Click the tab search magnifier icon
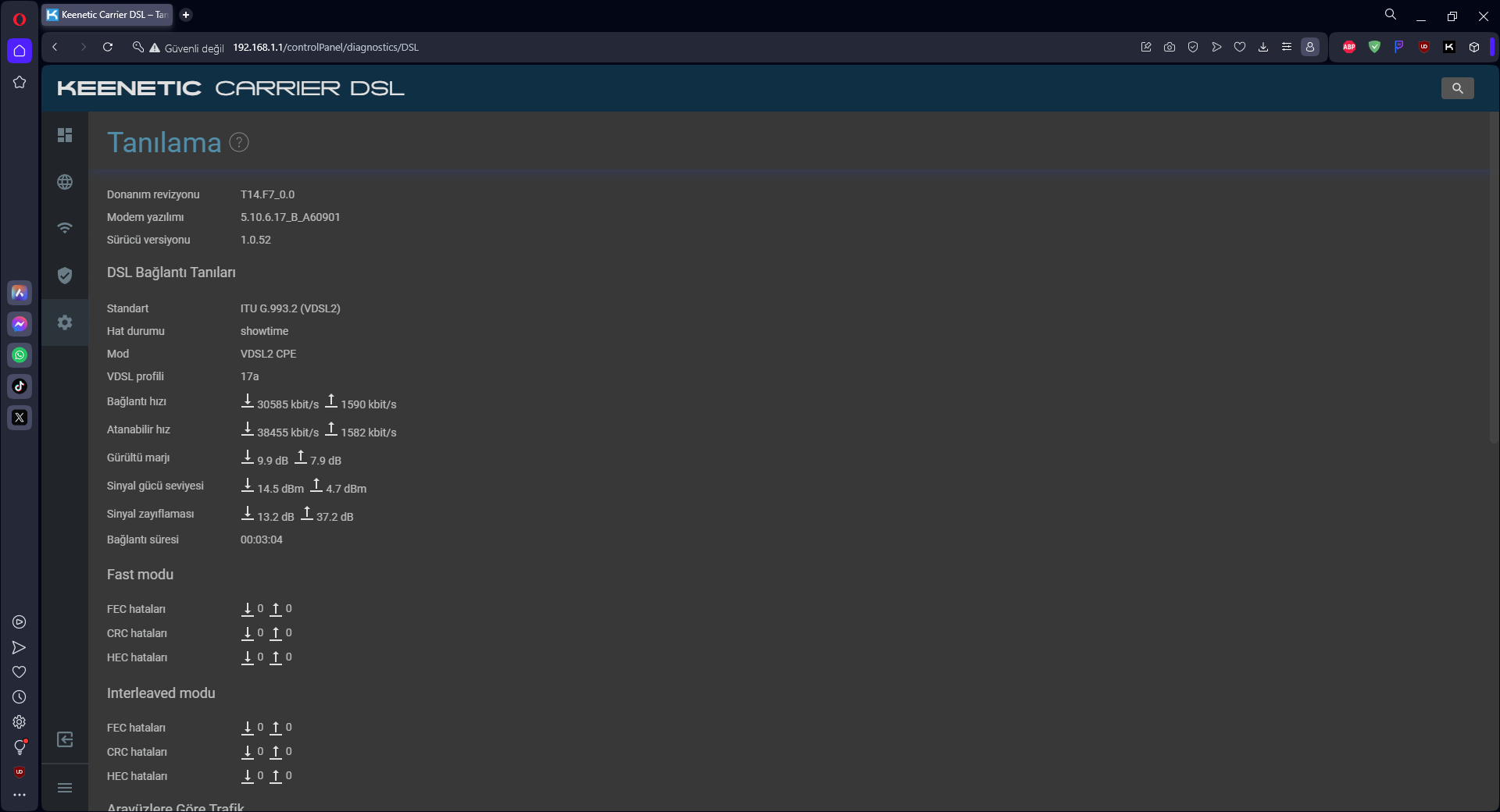This screenshot has width=1500, height=812. (1390, 15)
